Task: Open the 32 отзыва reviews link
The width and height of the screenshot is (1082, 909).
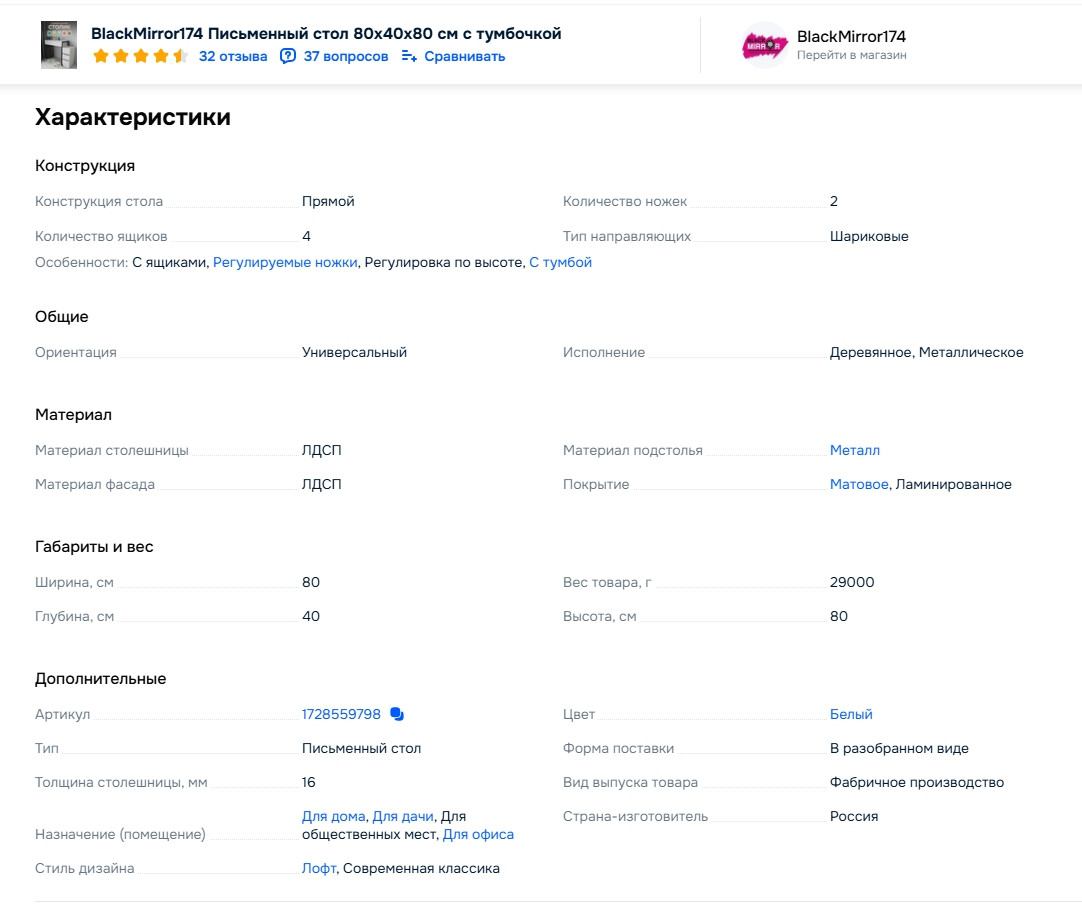Action: pyautogui.click(x=233, y=57)
